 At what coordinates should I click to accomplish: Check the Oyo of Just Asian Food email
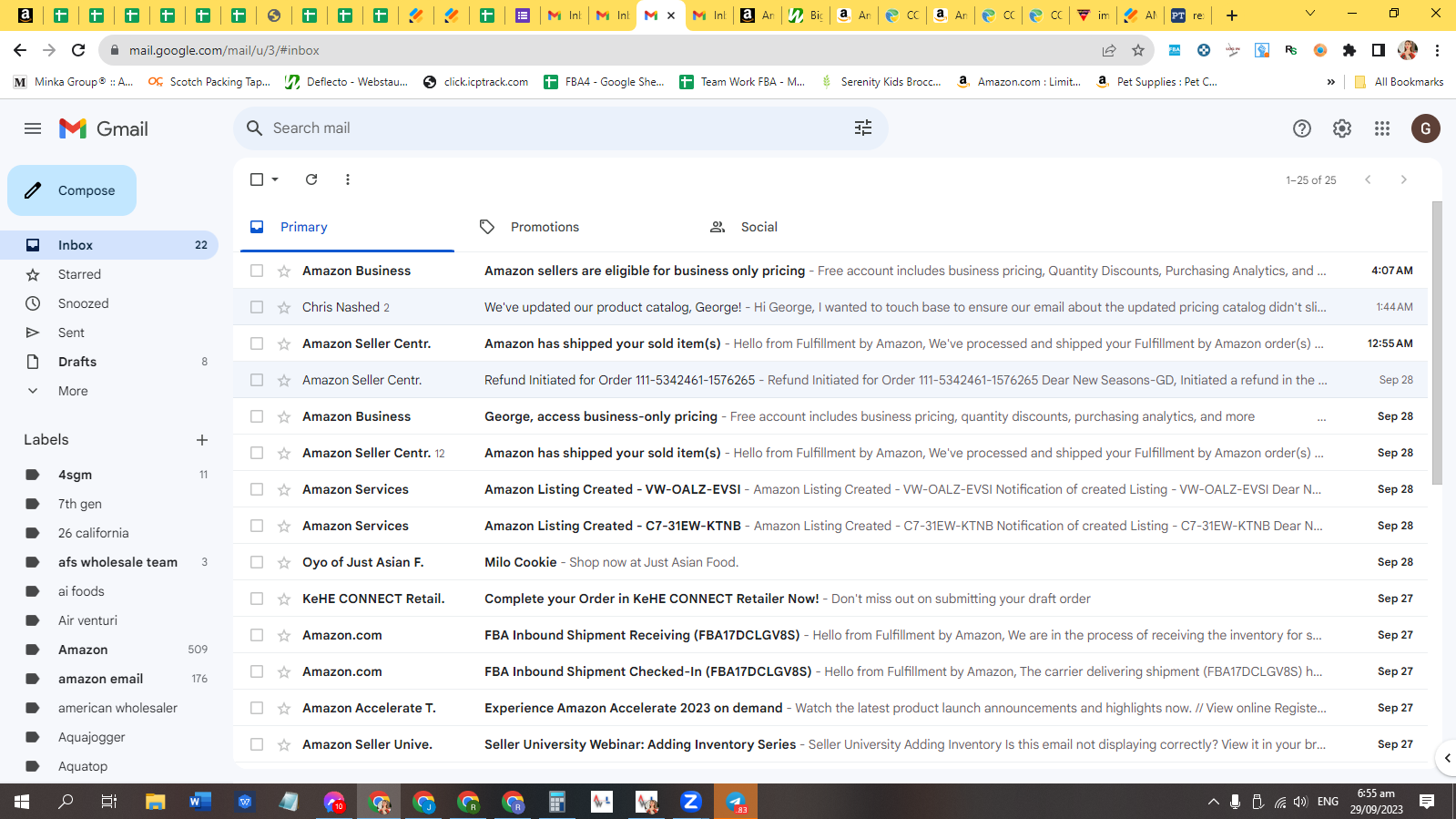(257, 562)
